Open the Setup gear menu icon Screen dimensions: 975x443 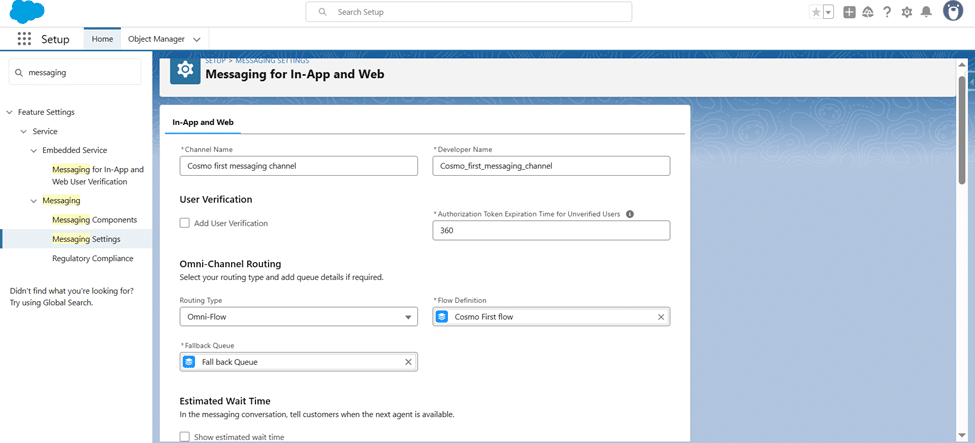pos(907,12)
